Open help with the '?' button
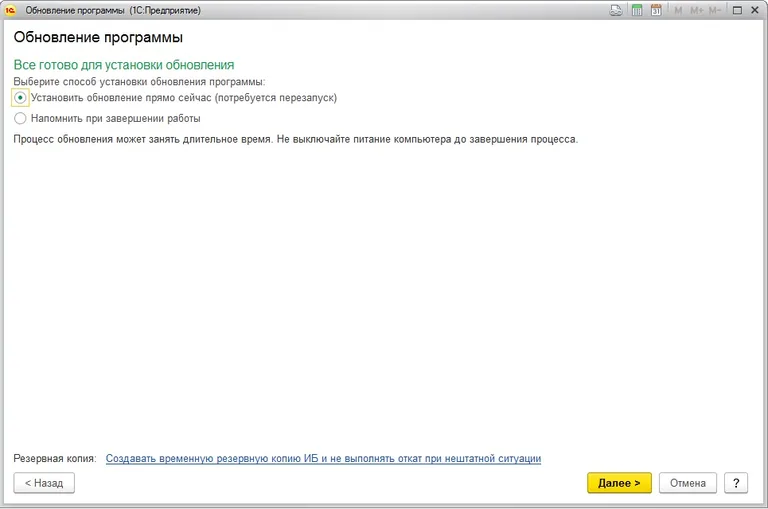Screen dimensions: 768x509 click(735, 483)
